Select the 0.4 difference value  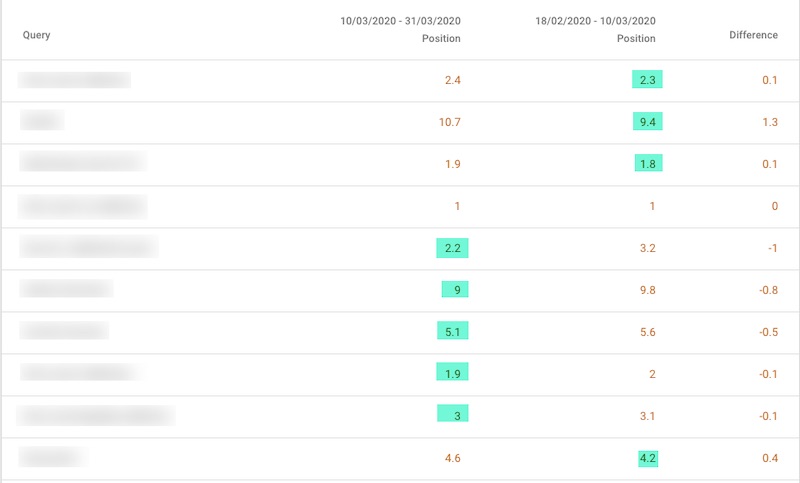click(769, 458)
